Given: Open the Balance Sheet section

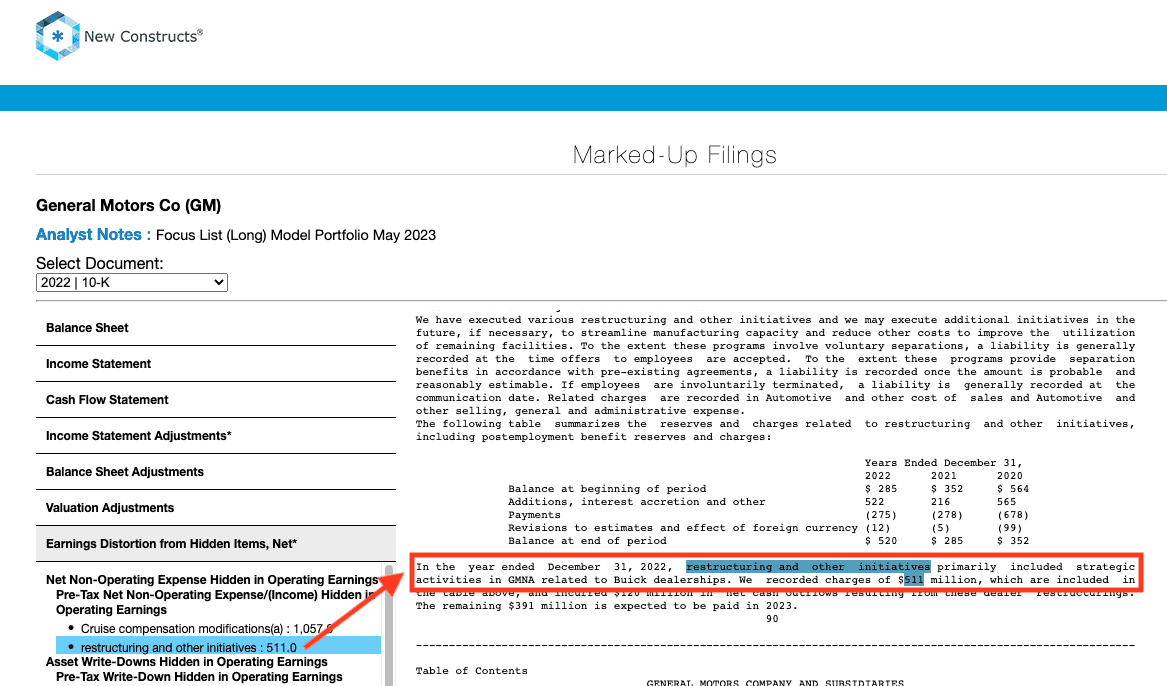Looking at the screenshot, I should [216, 328].
